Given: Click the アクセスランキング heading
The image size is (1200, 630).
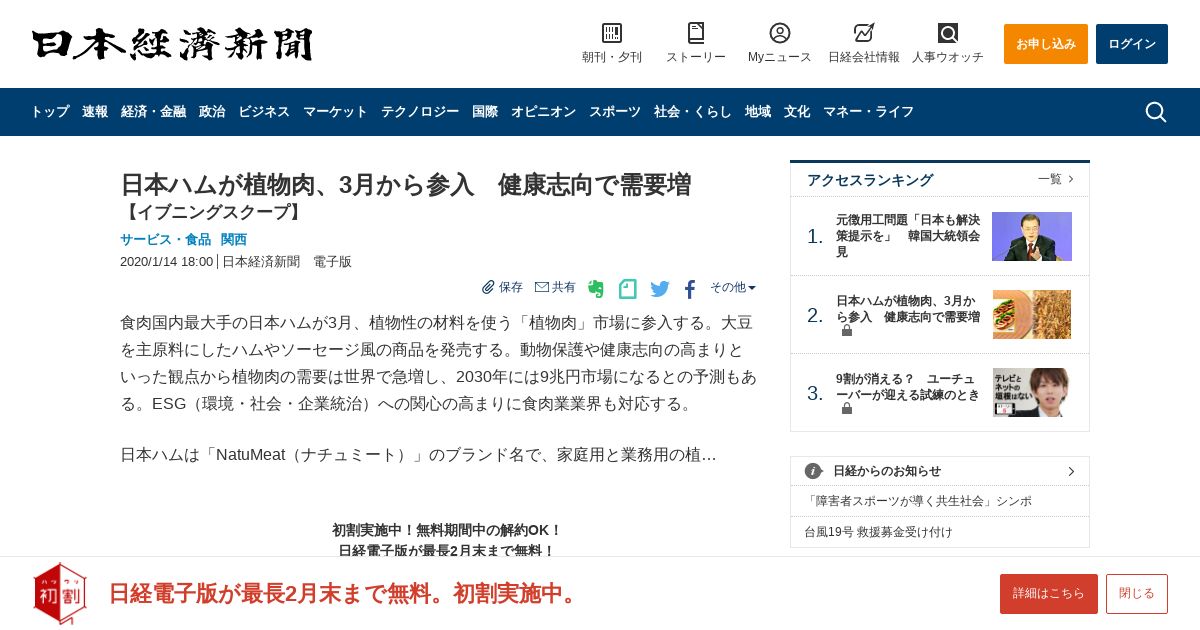Looking at the screenshot, I should pyautogui.click(x=870, y=180).
